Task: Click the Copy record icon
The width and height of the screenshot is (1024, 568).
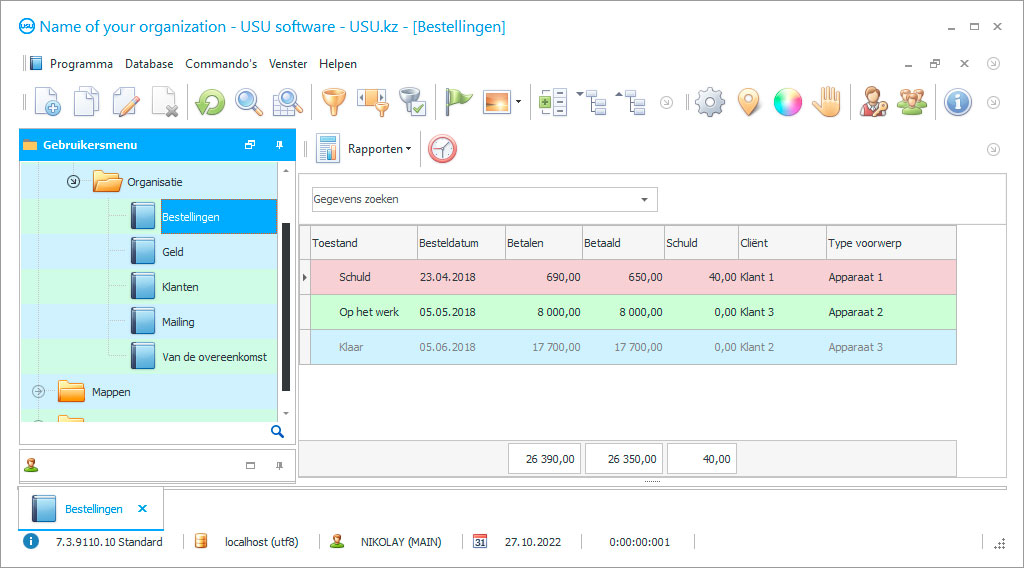Action: 86,102
